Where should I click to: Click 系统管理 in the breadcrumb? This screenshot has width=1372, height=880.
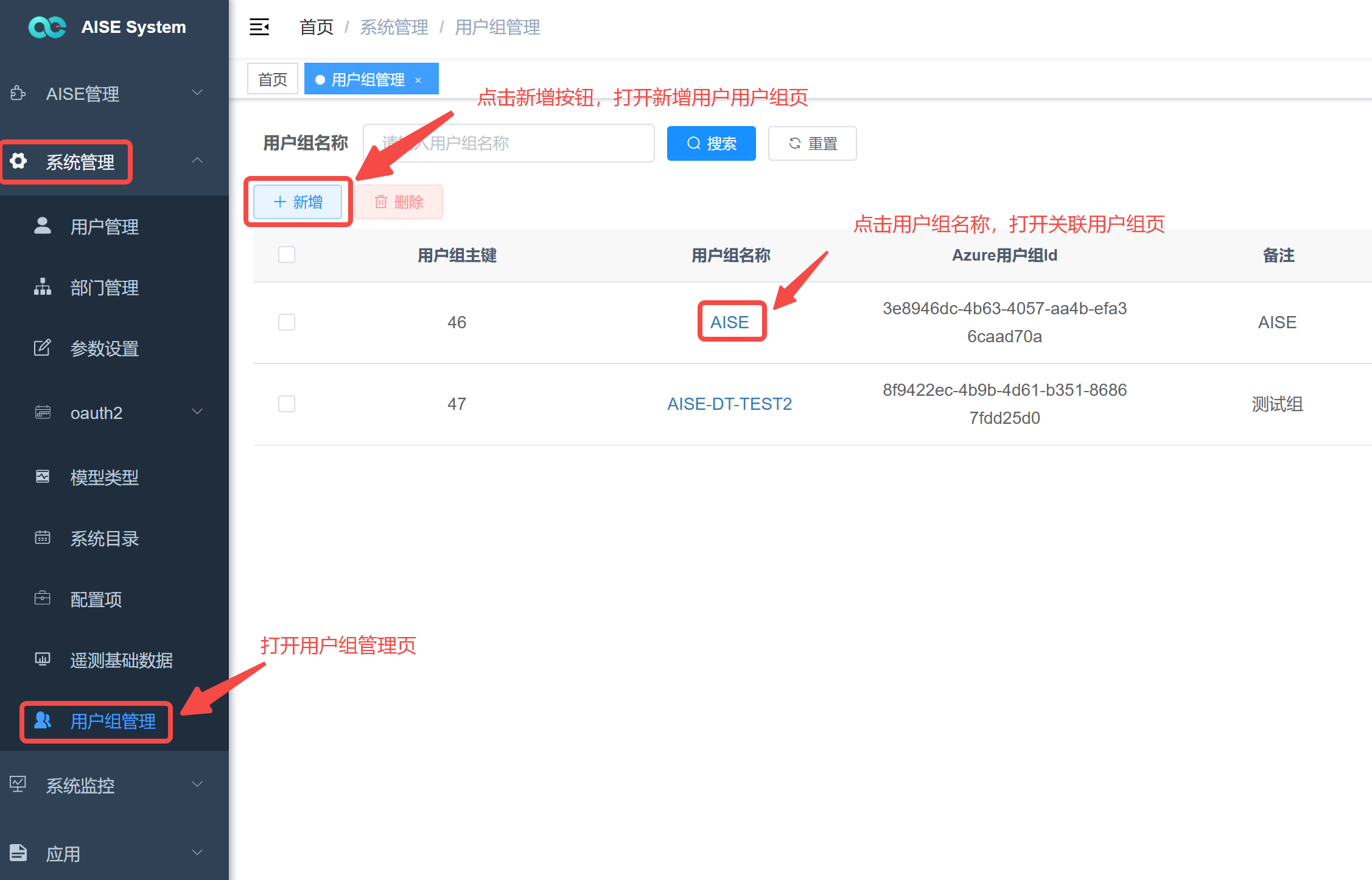tap(394, 27)
